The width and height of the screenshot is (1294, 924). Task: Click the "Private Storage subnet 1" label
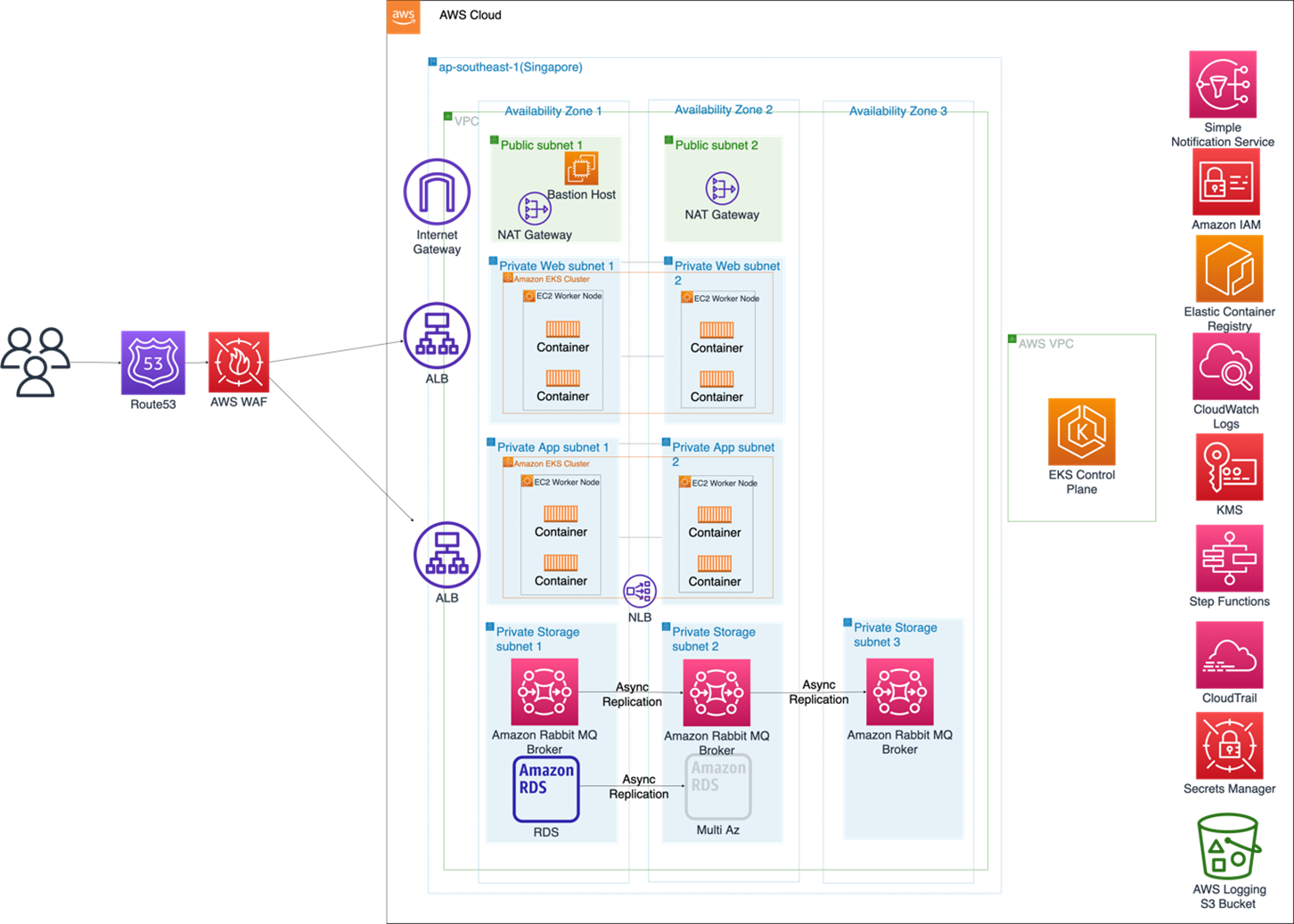click(537, 639)
